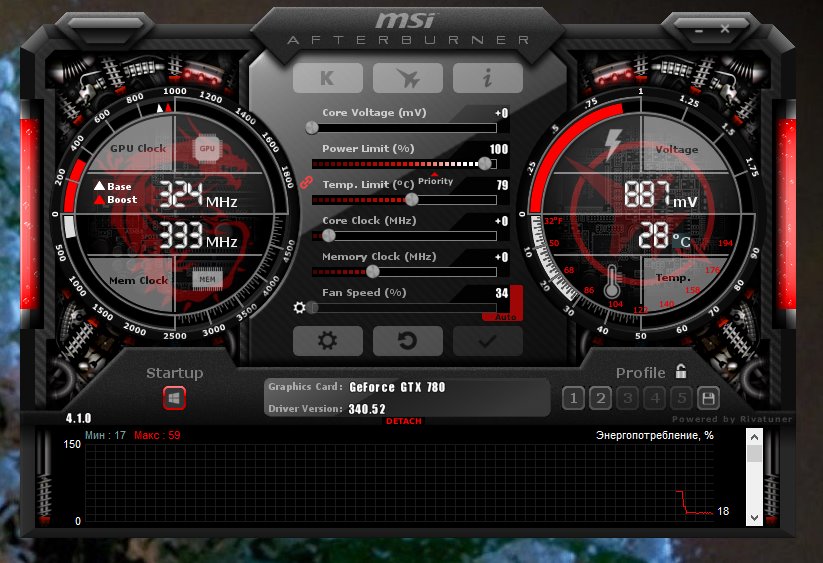
Task: Click the Temp. Limit value 79
Action: pos(502,185)
